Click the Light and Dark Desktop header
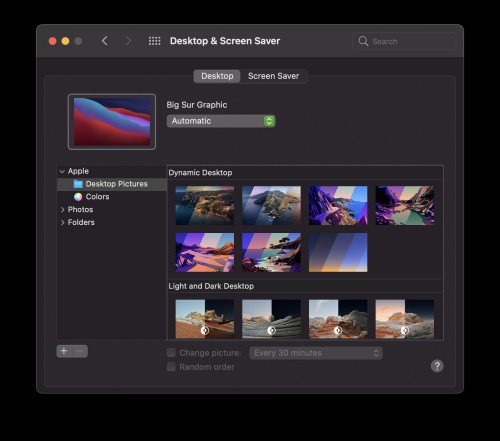The height and width of the screenshot is (441, 500). click(211, 286)
